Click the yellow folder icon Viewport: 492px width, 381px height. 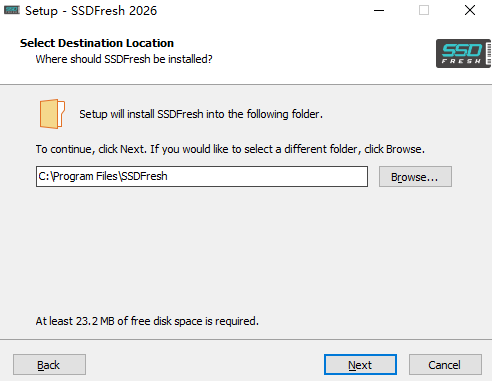point(52,114)
